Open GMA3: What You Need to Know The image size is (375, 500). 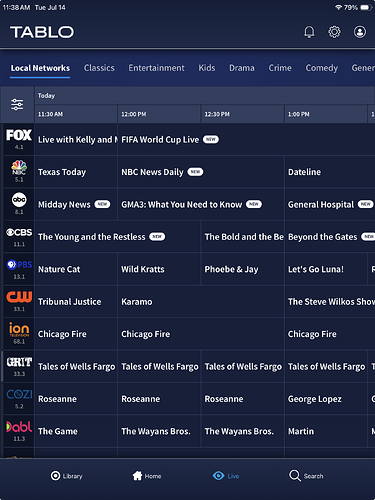(201, 204)
